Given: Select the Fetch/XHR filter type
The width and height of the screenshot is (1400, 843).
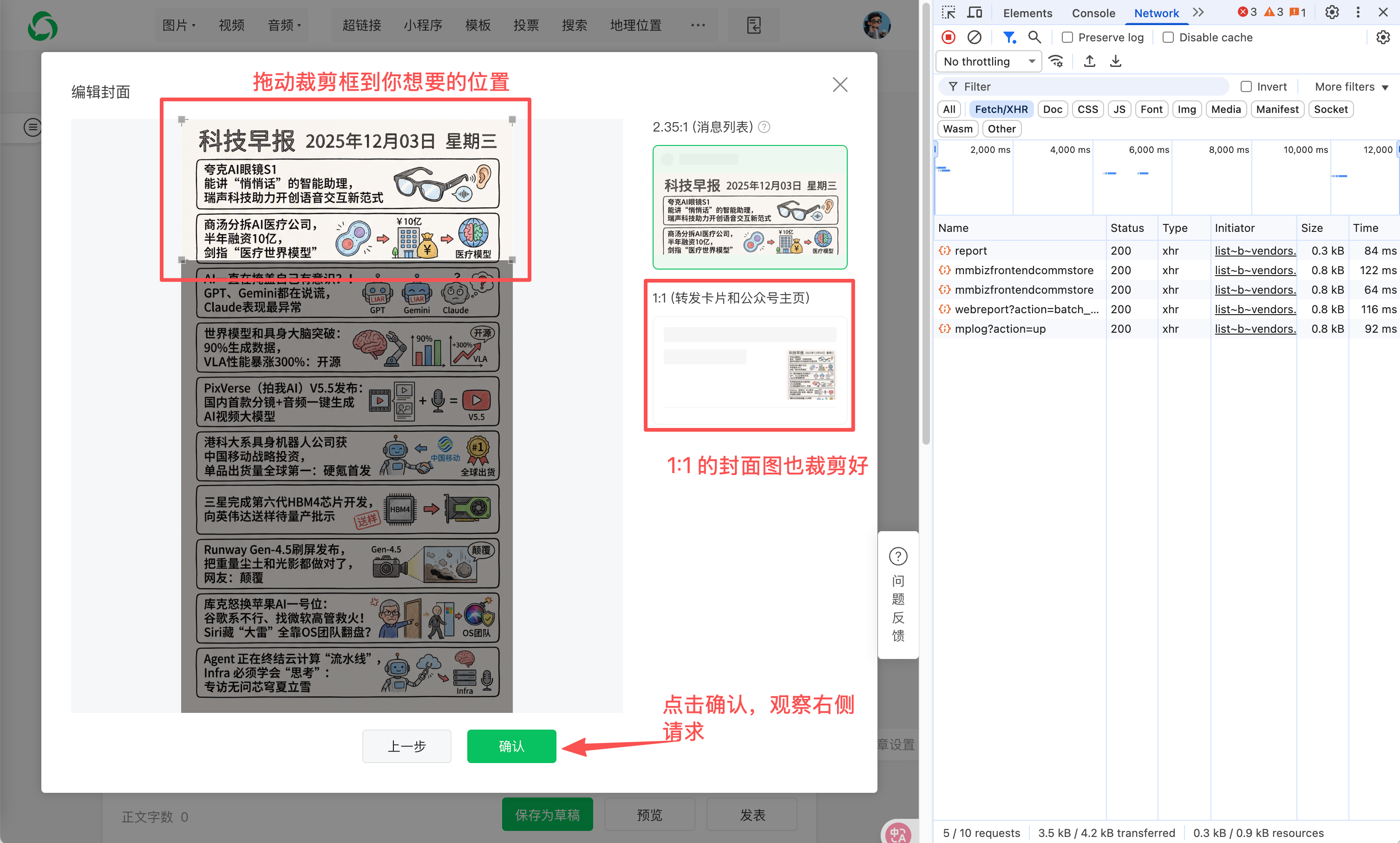Looking at the screenshot, I should click(1001, 109).
